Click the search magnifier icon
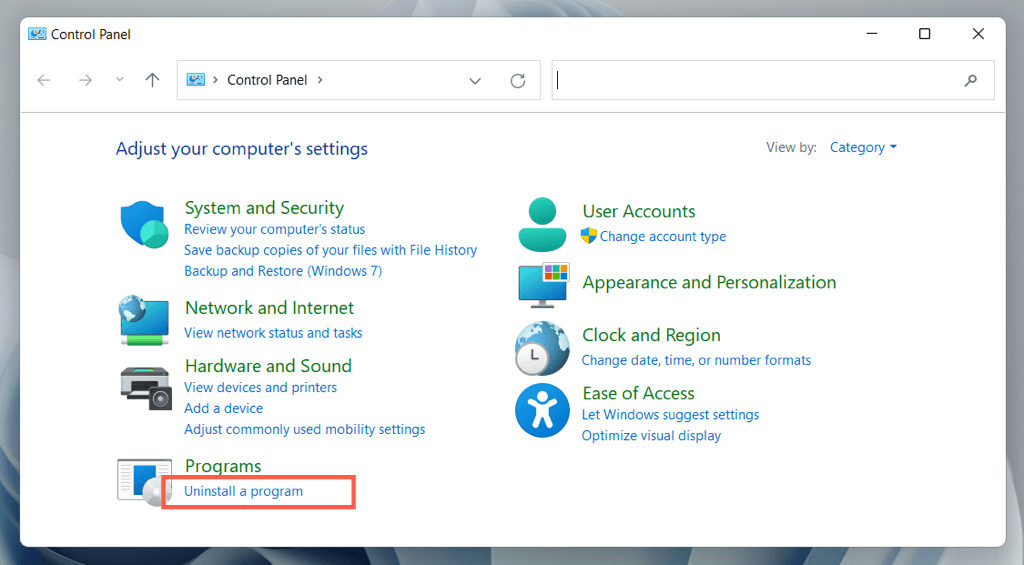Screen dimensions: 1024x565 [x=970, y=81]
